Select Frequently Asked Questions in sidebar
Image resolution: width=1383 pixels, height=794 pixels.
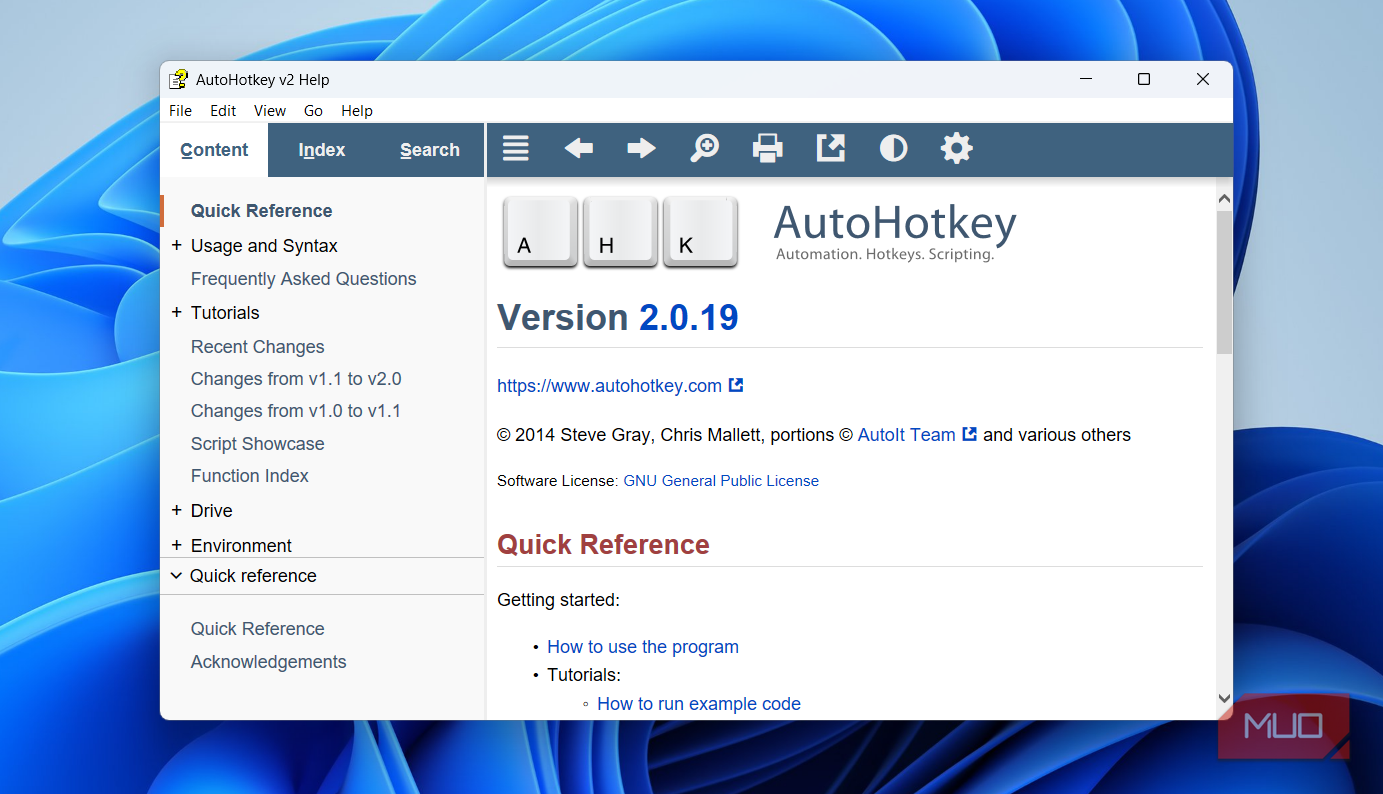303,279
